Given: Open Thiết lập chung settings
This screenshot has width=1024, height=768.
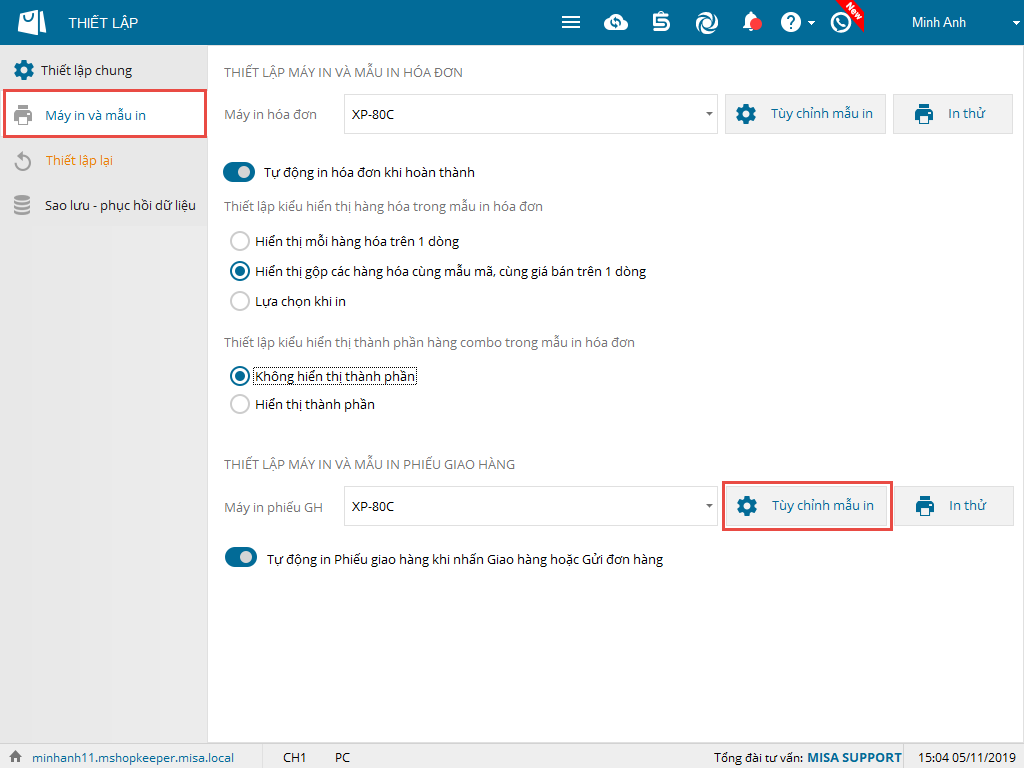Looking at the screenshot, I should click(x=104, y=70).
